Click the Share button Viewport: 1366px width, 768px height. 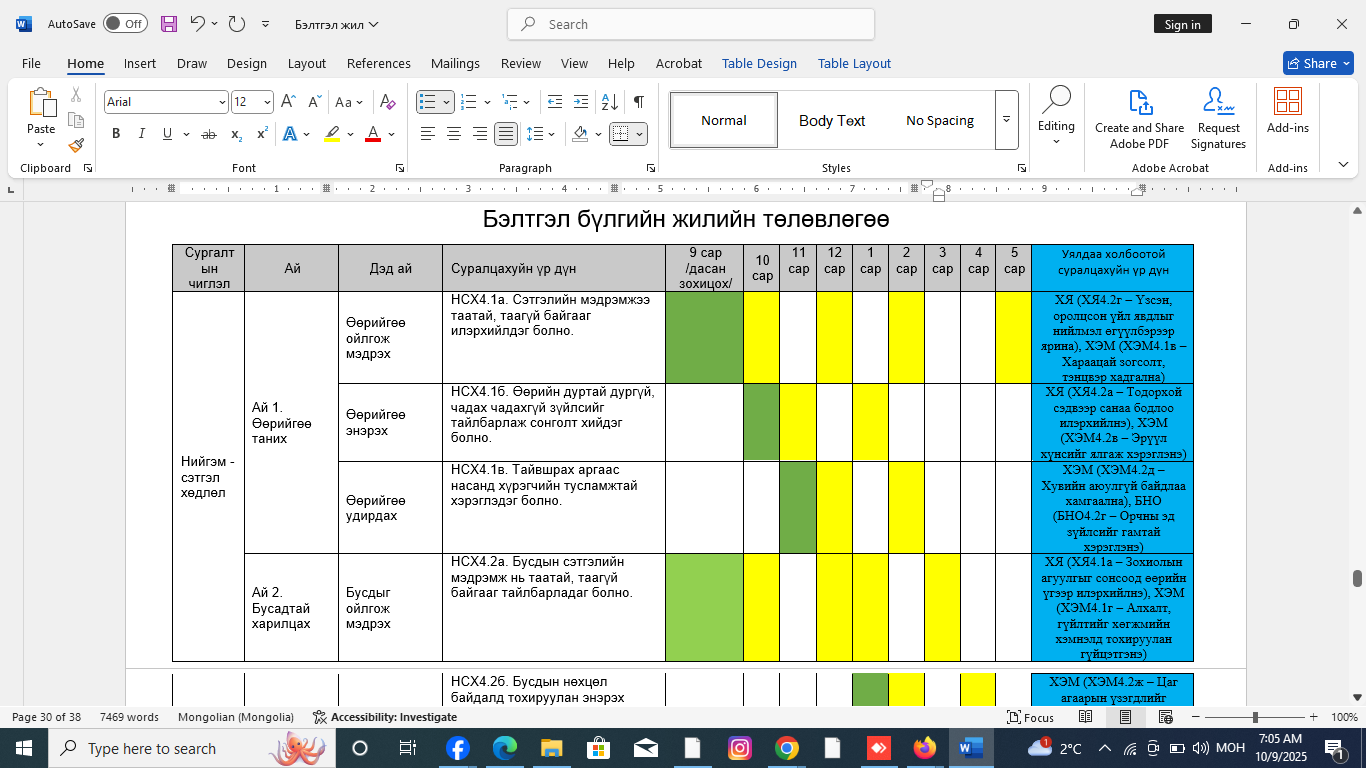point(1317,63)
